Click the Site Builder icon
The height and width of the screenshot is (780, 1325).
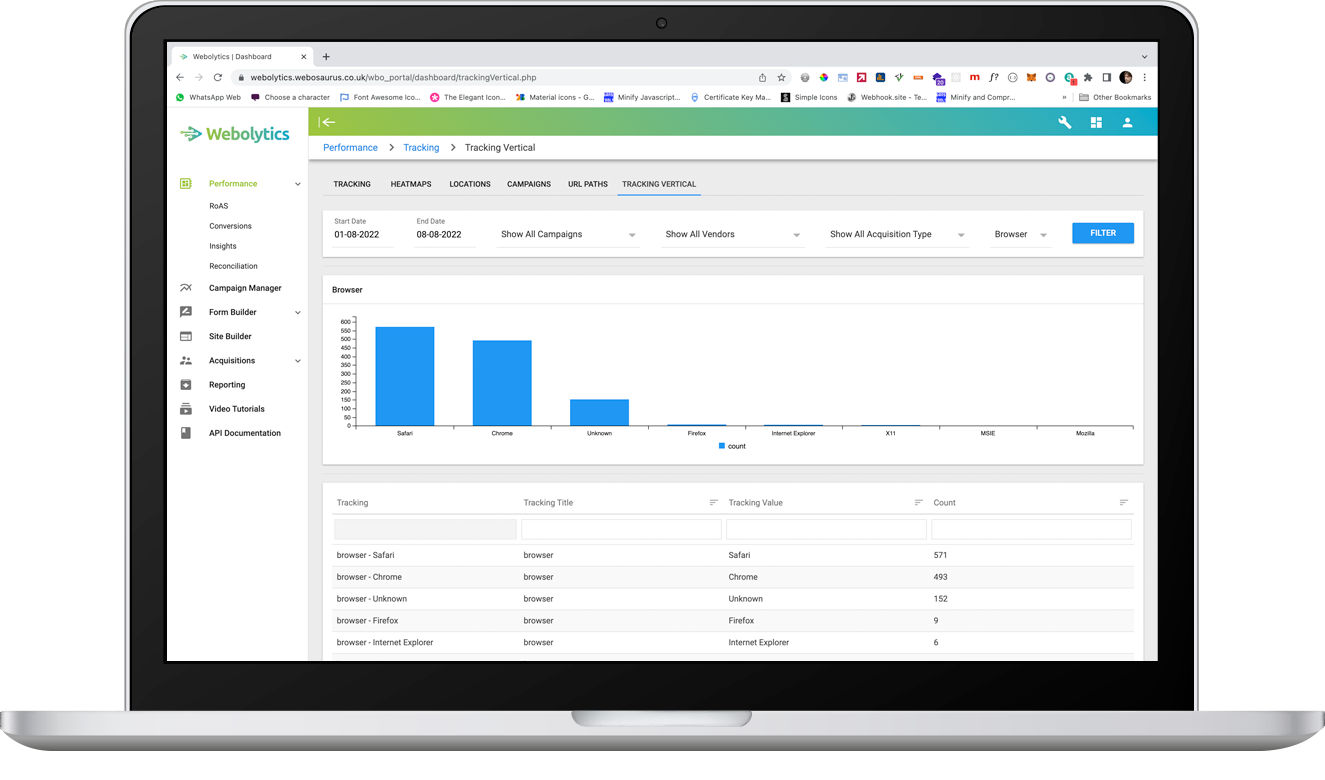tap(185, 336)
